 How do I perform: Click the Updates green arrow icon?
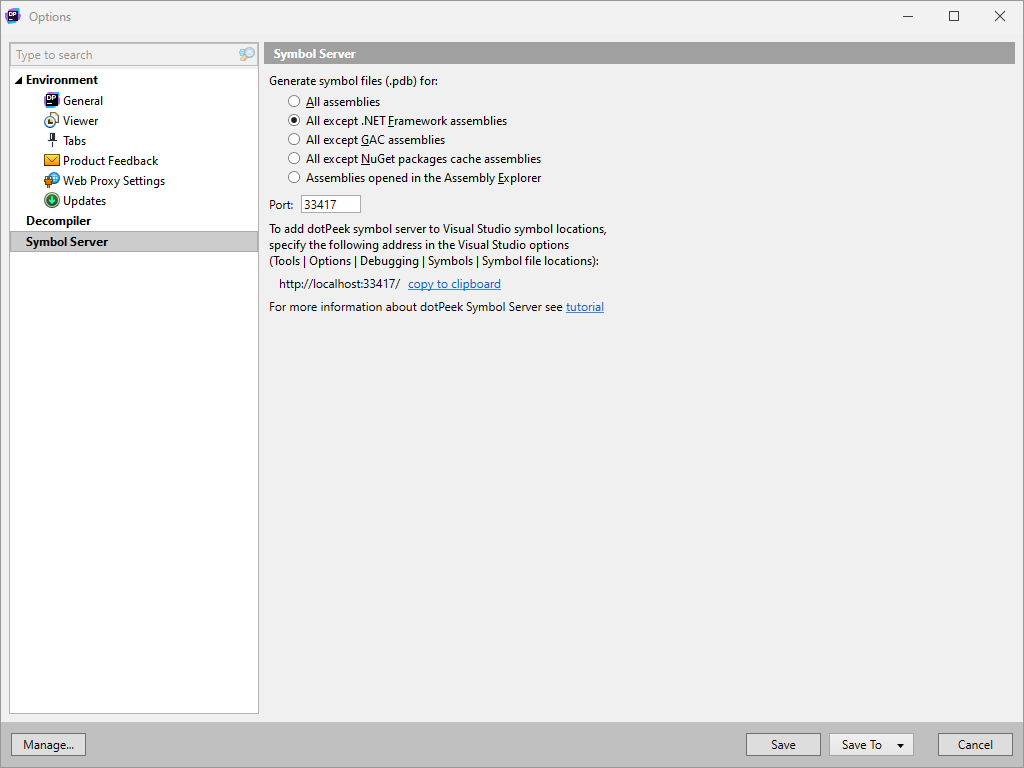(x=52, y=200)
